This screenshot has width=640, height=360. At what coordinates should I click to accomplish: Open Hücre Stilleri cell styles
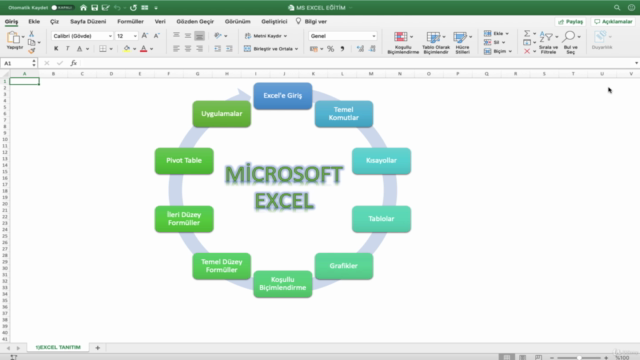coord(462,42)
